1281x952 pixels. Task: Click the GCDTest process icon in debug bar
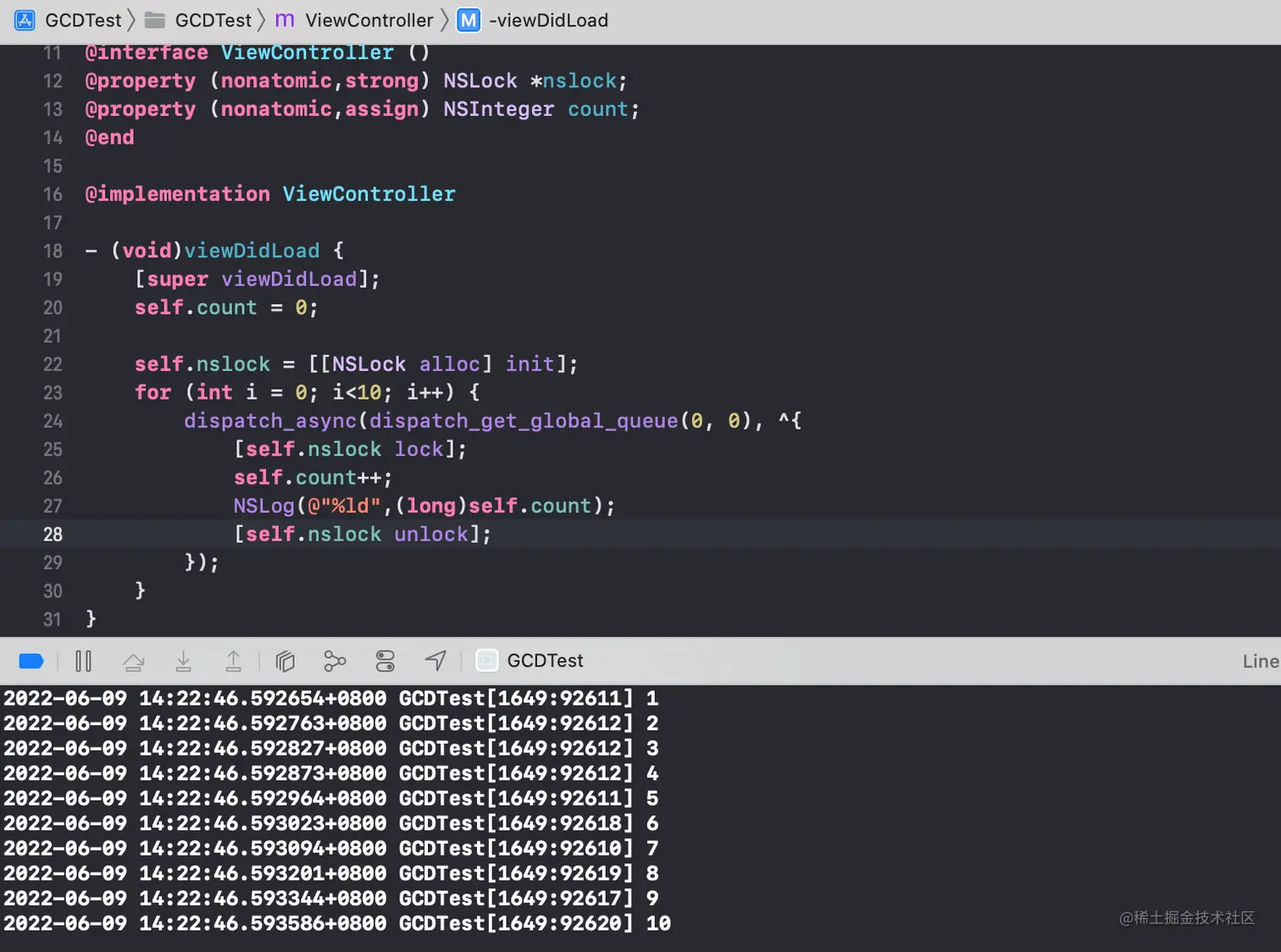click(x=487, y=661)
